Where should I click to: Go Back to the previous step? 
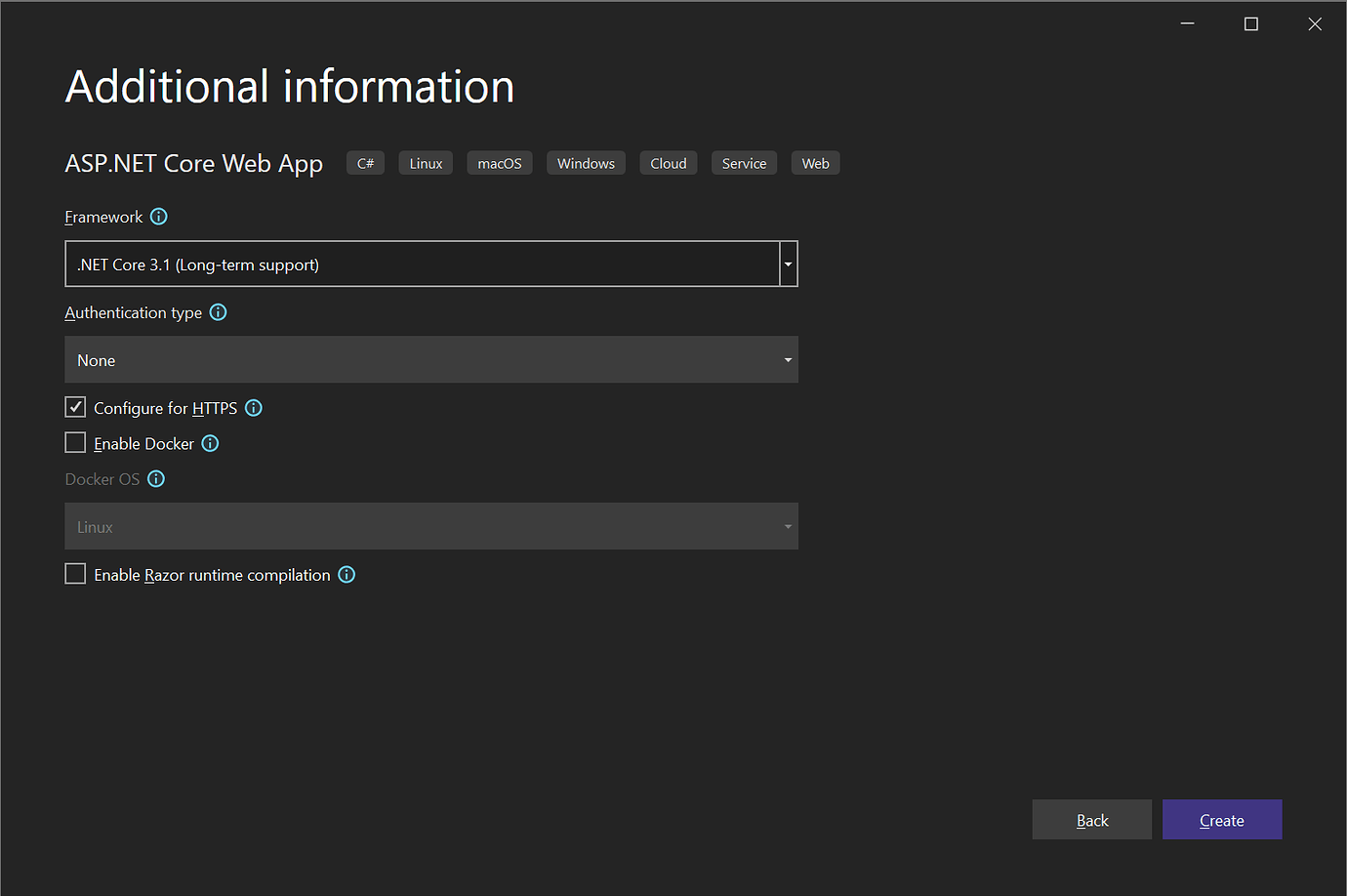tap(1091, 820)
